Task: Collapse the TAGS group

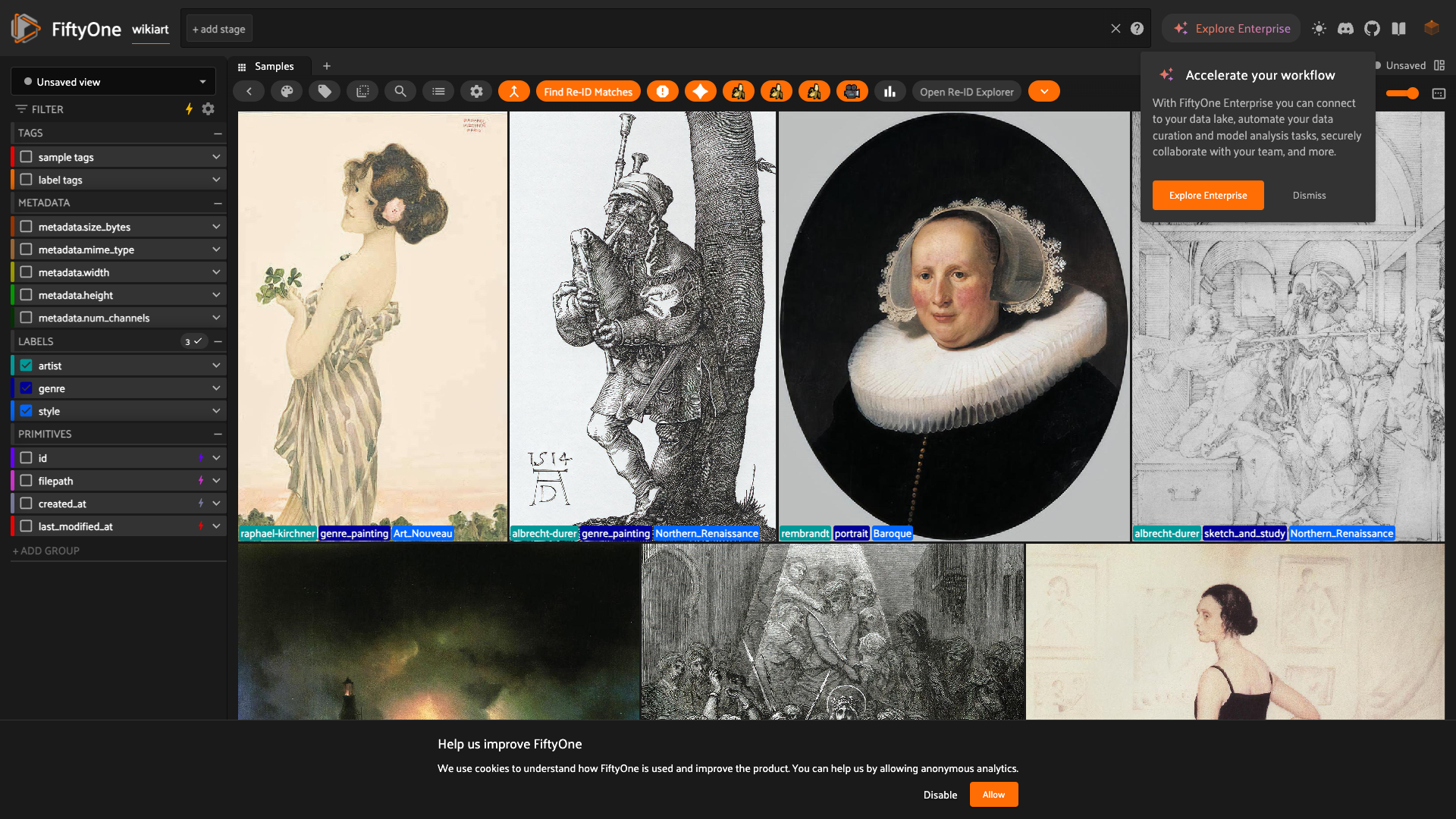Action: [218, 133]
